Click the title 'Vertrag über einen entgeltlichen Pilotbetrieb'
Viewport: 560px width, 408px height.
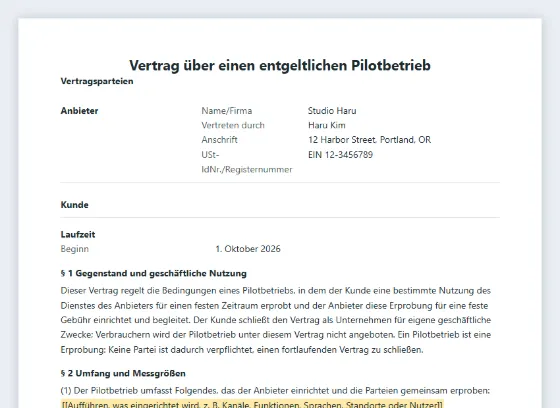[x=280, y=65]
